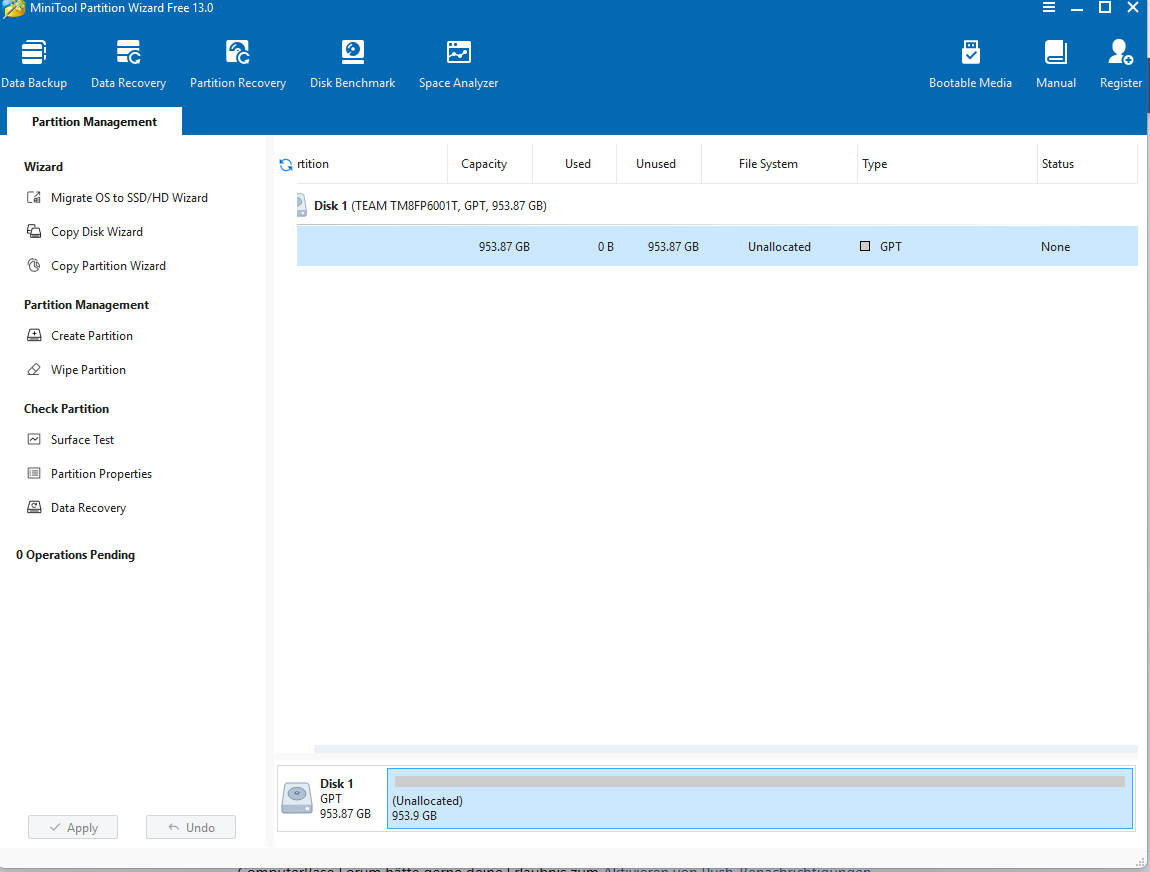Viewport: 1150px width, 872px height.
Task: Click the Apply button
Action: click(x=73, y=827)
